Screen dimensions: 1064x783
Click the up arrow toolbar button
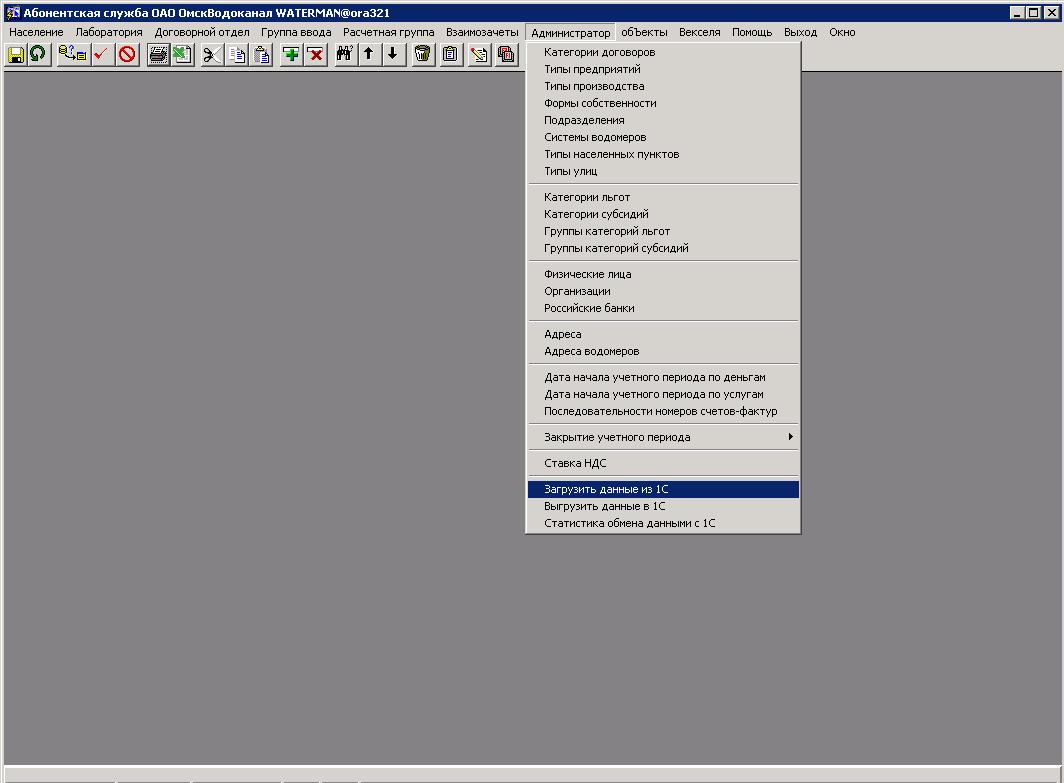[x=369, y=54]
